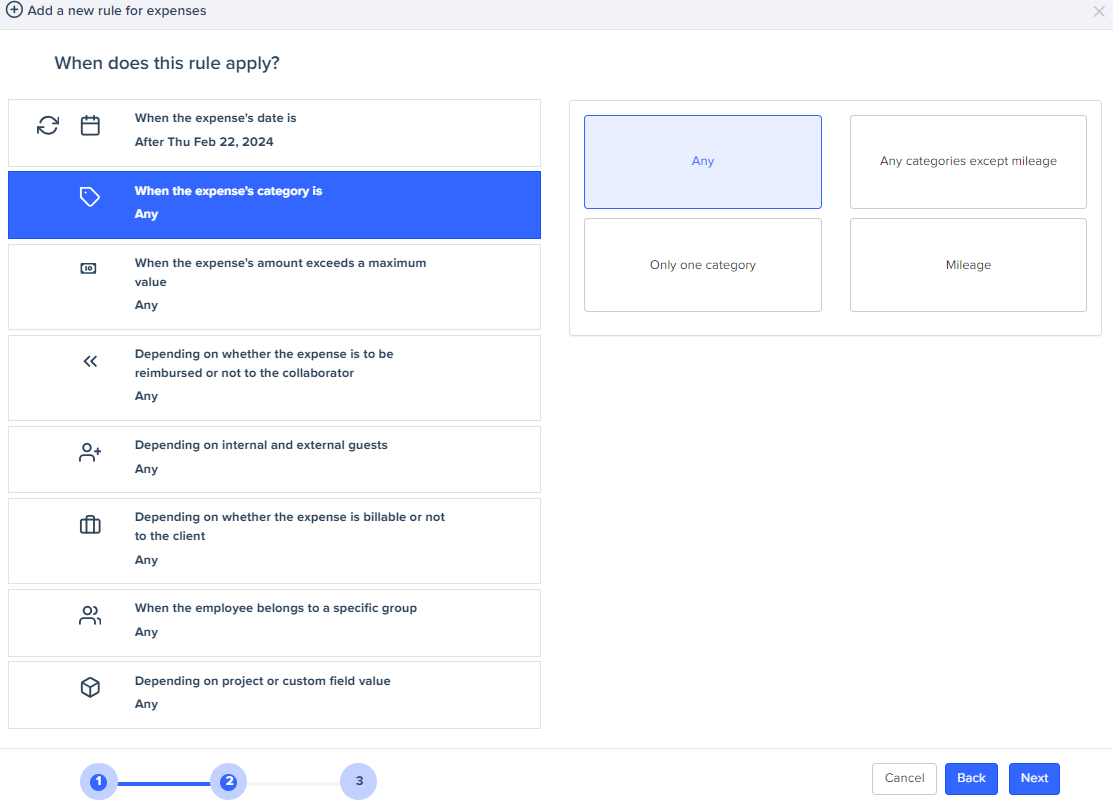Click the briefcase billable icon

pyautogui.click(x=90, y=525)
